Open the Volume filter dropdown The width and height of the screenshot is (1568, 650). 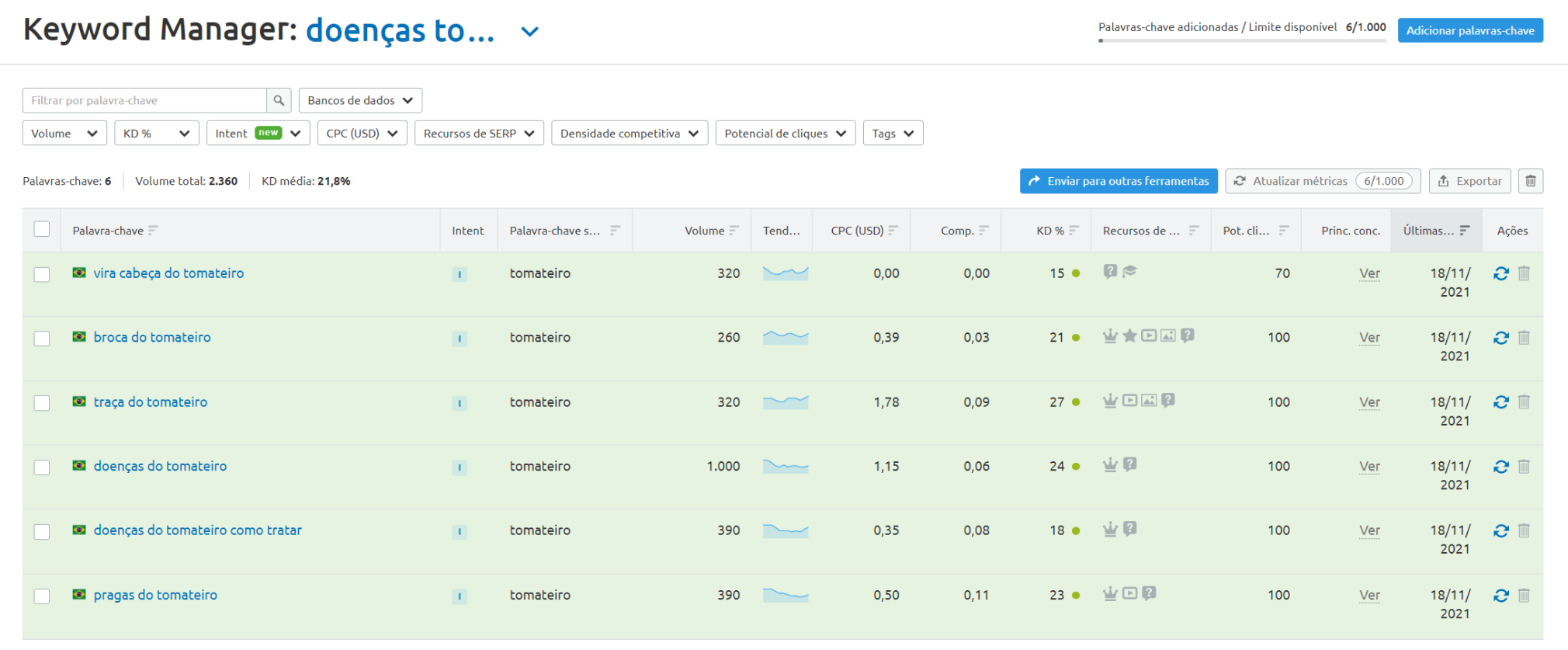point(64,133)
